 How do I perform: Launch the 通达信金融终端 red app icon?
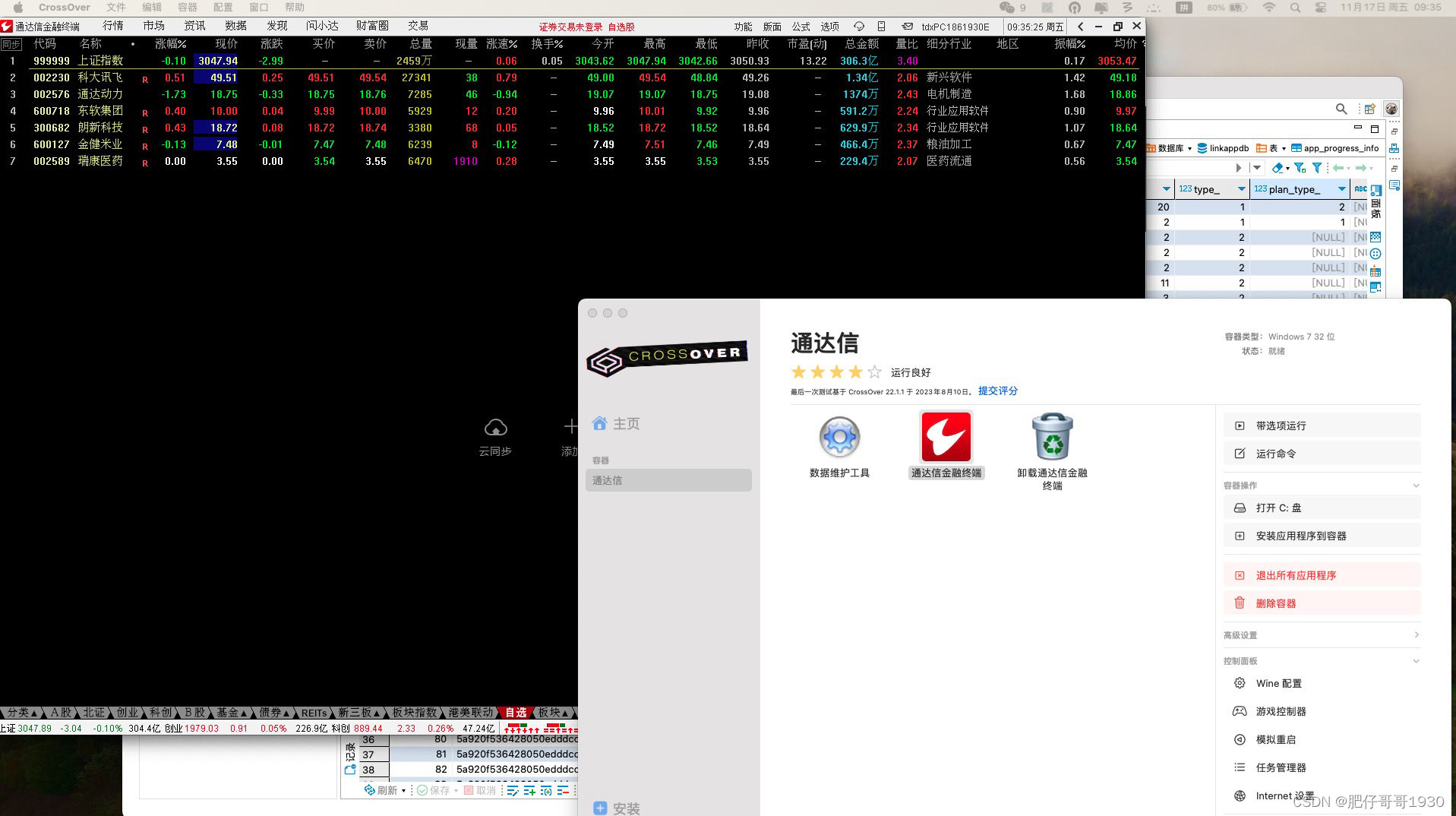tap(946, 437)
